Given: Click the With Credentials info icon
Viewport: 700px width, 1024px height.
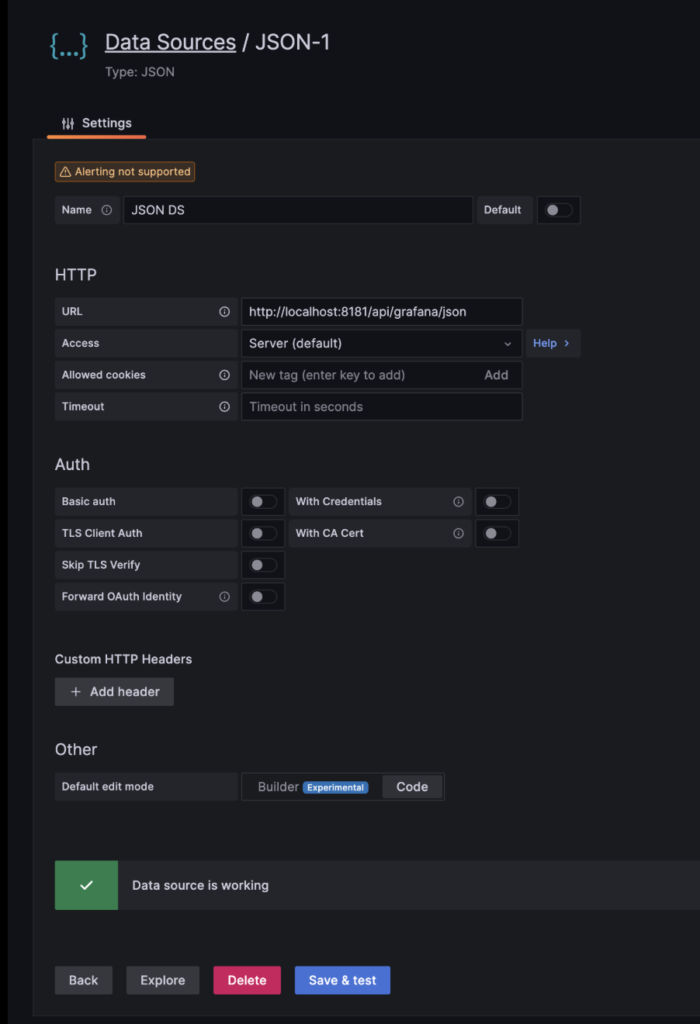Looking at the screenshot, I should click(458, 502).
